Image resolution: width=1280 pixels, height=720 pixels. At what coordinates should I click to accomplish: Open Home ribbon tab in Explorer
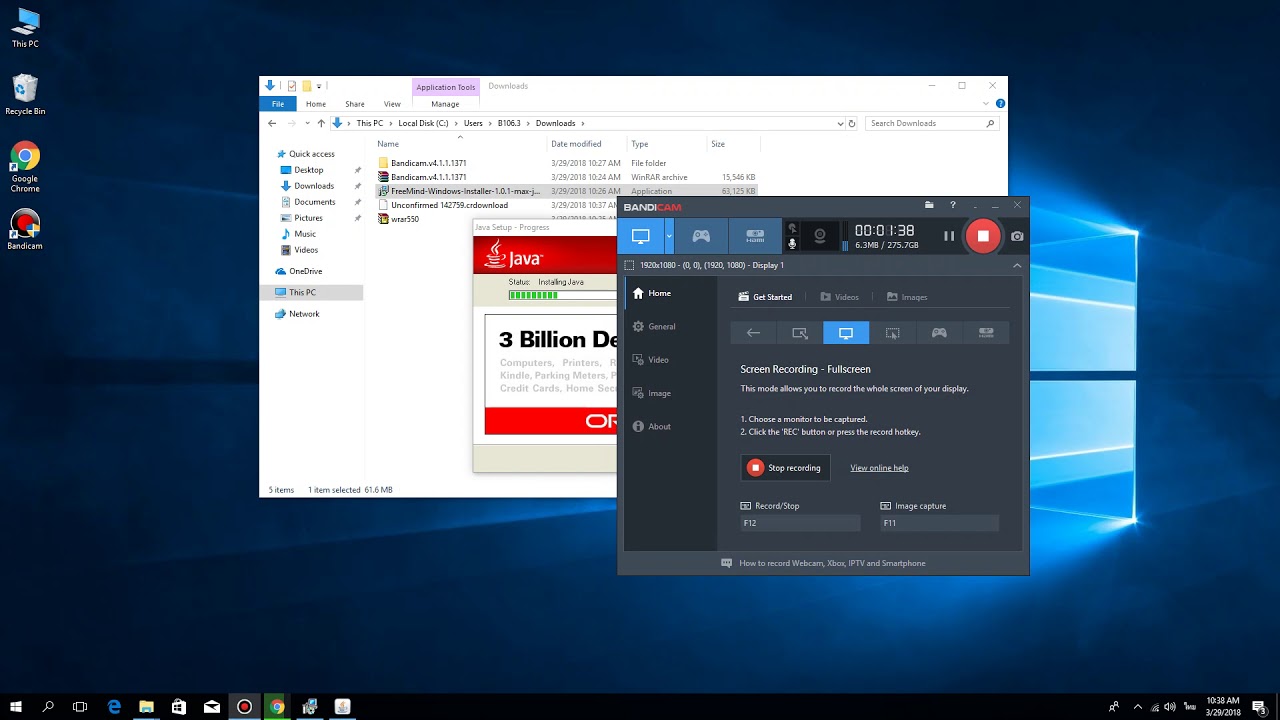click(x=316, y=104)
